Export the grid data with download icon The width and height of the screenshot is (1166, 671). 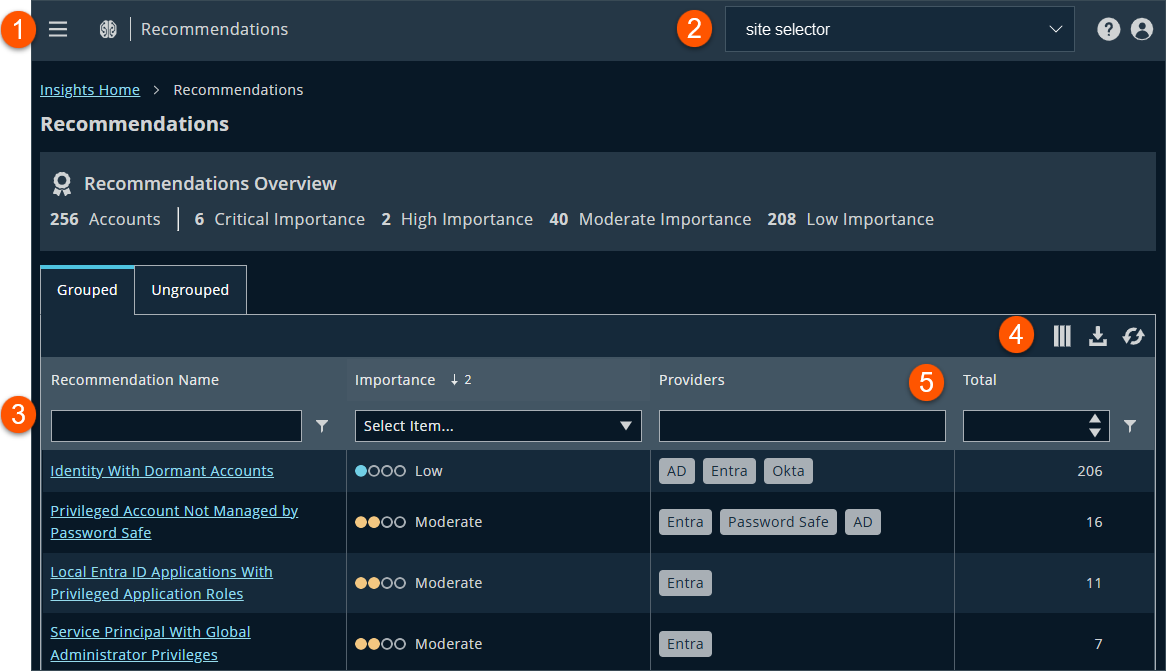tap(1098, 336)
